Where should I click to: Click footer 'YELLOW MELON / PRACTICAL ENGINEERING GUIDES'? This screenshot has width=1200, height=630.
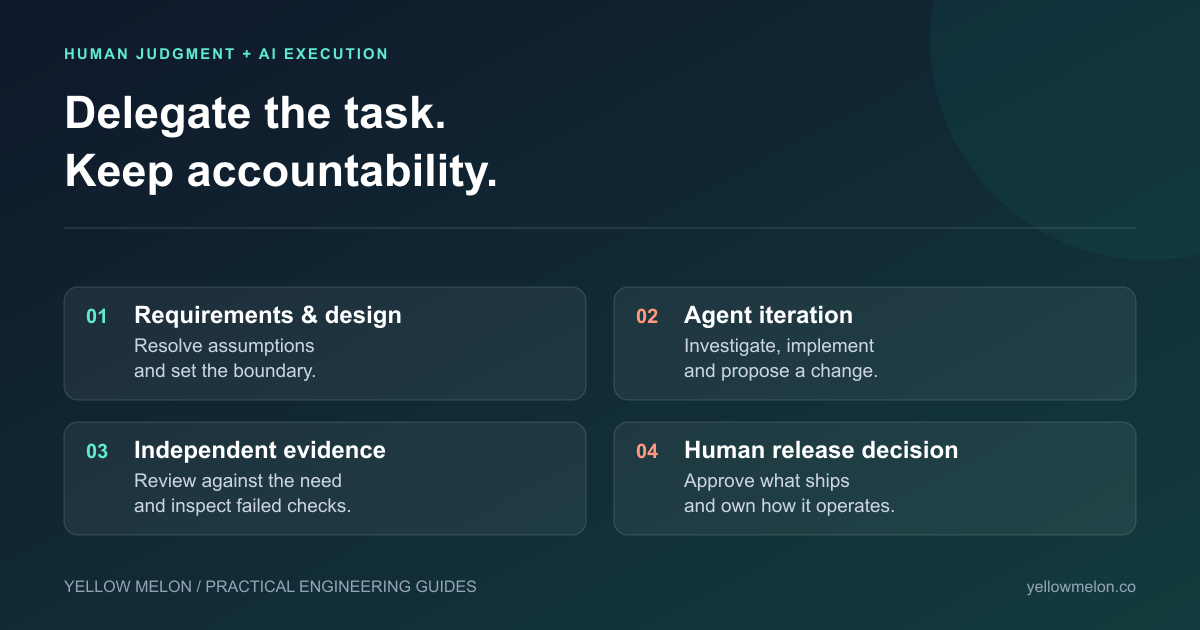270,587
